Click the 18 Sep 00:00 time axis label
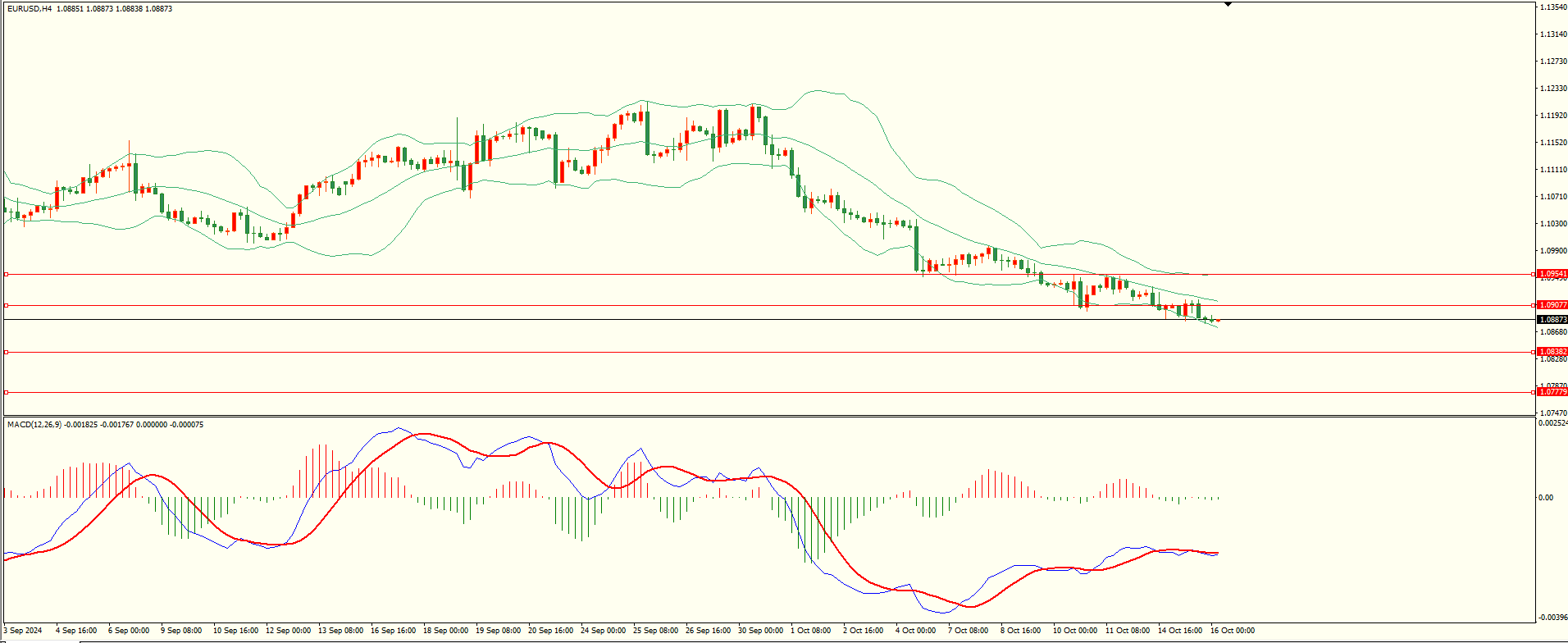Image resolution: width=1568 pixels, height=643 pixels. point(445,631)
